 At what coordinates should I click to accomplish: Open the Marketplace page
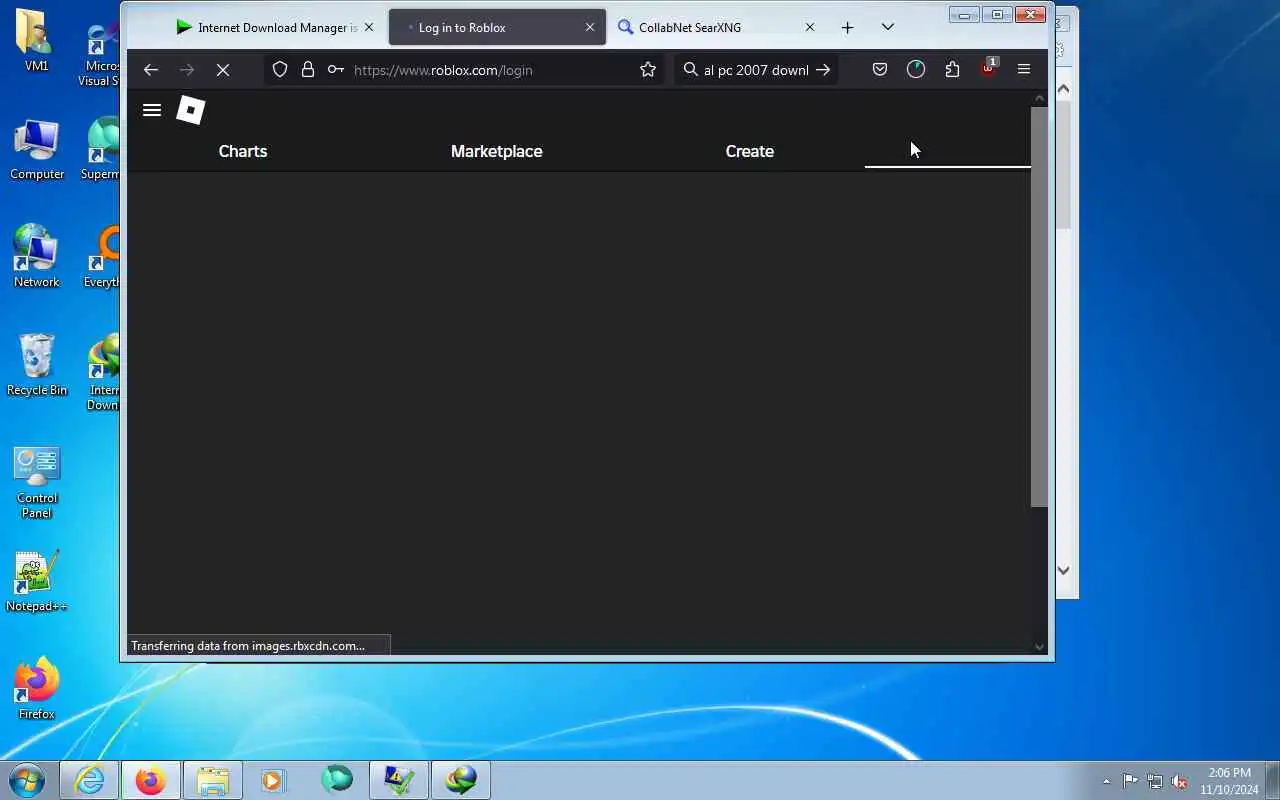click(x=497, y=151)
